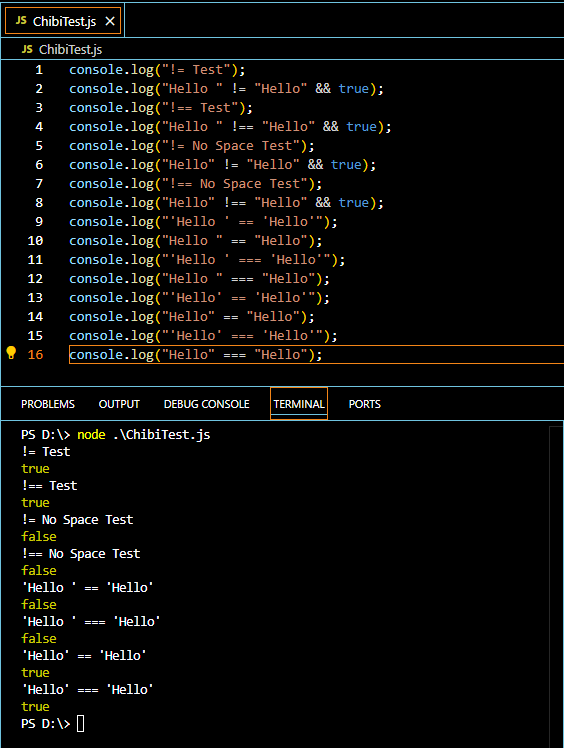Place cursor in line 16 code
The width and height of the screenshot is (564, 748).
tap(196, 354)
